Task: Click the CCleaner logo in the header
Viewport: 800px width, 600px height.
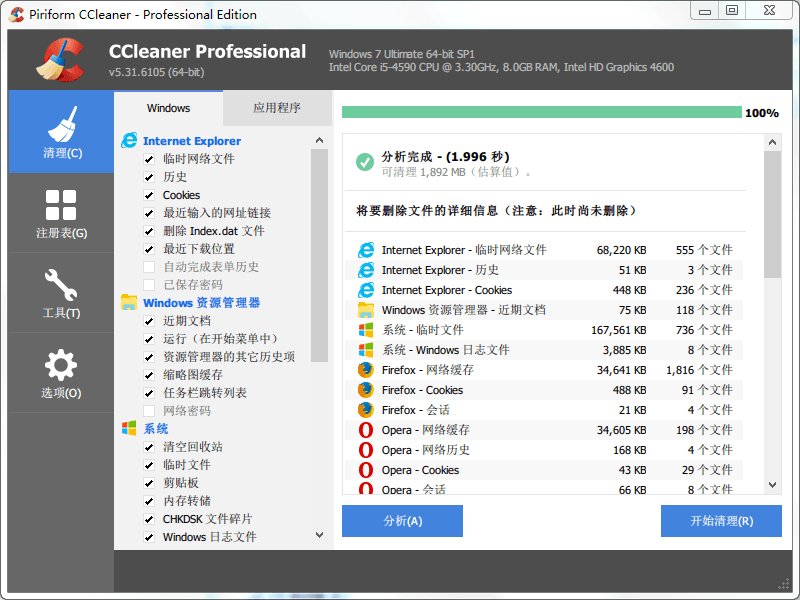Action: point(59,60)
